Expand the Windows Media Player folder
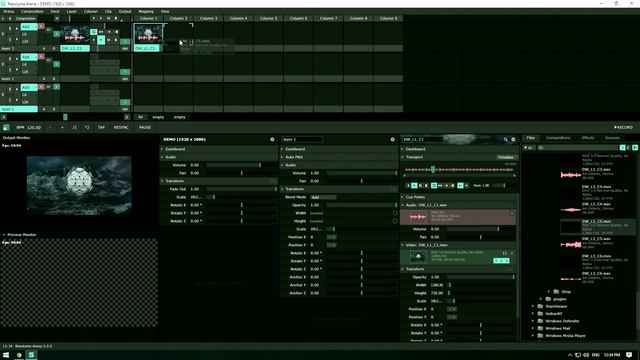 pyautogui.click(x=533, y=336)
